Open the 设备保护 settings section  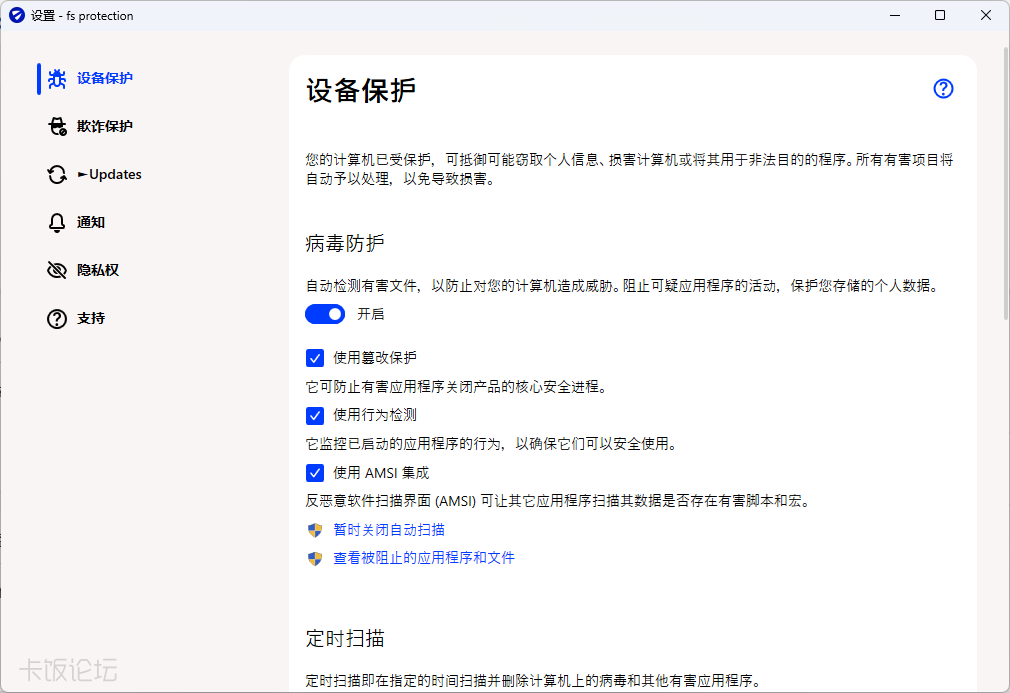(104, 79)
